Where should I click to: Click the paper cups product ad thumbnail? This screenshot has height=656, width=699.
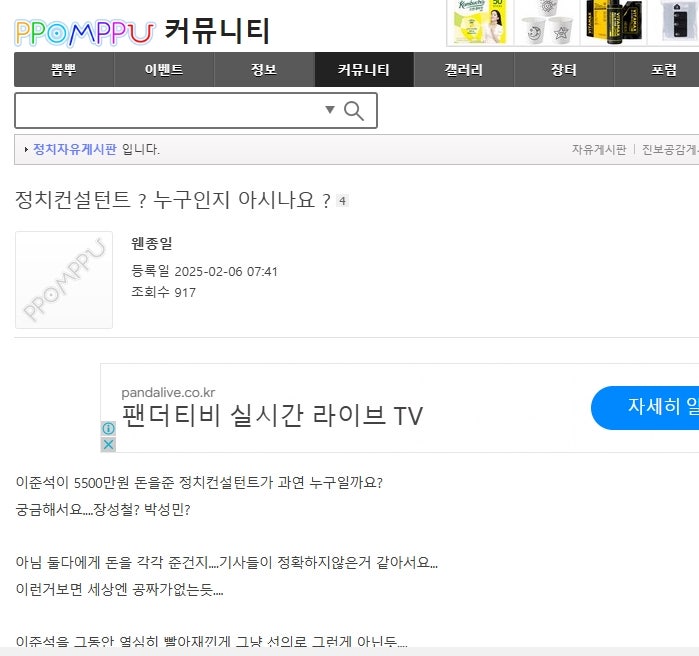(x=547, y=22)
